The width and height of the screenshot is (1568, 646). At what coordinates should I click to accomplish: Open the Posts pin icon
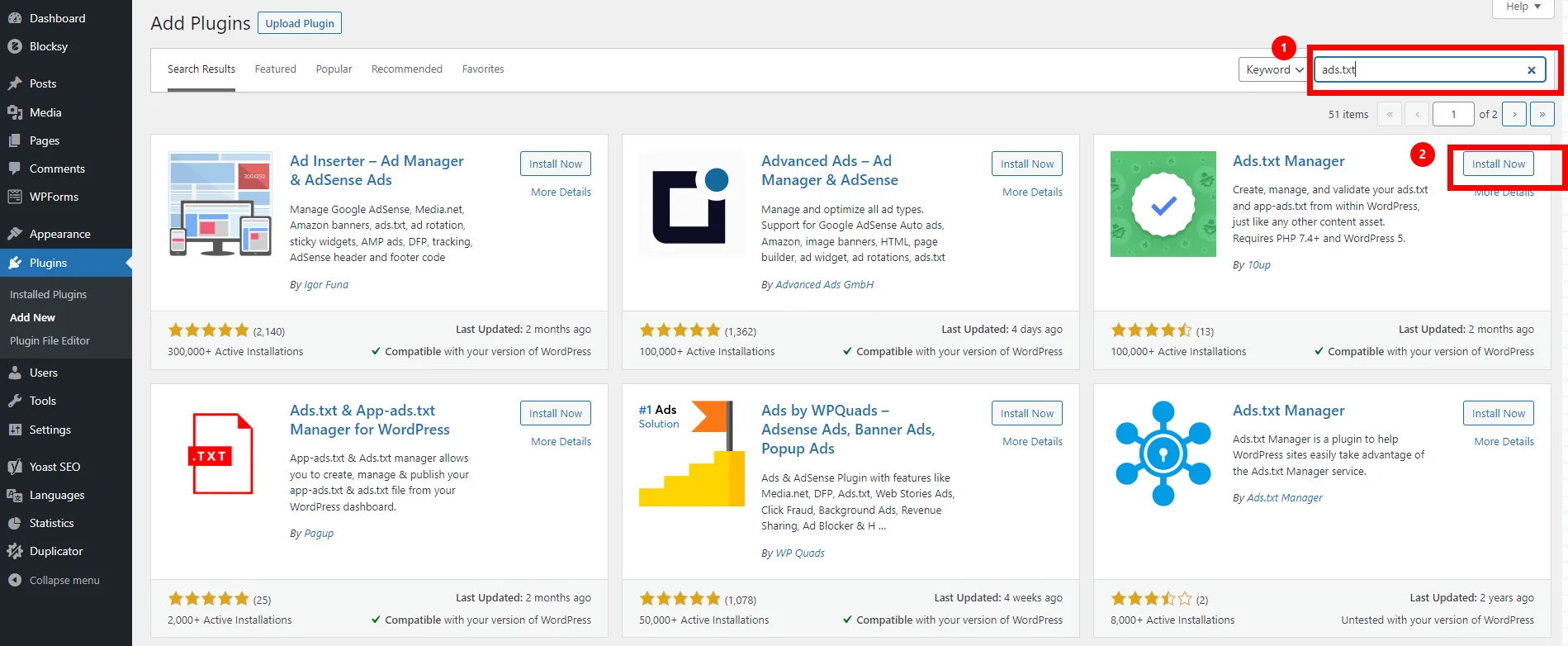[15, 83]
